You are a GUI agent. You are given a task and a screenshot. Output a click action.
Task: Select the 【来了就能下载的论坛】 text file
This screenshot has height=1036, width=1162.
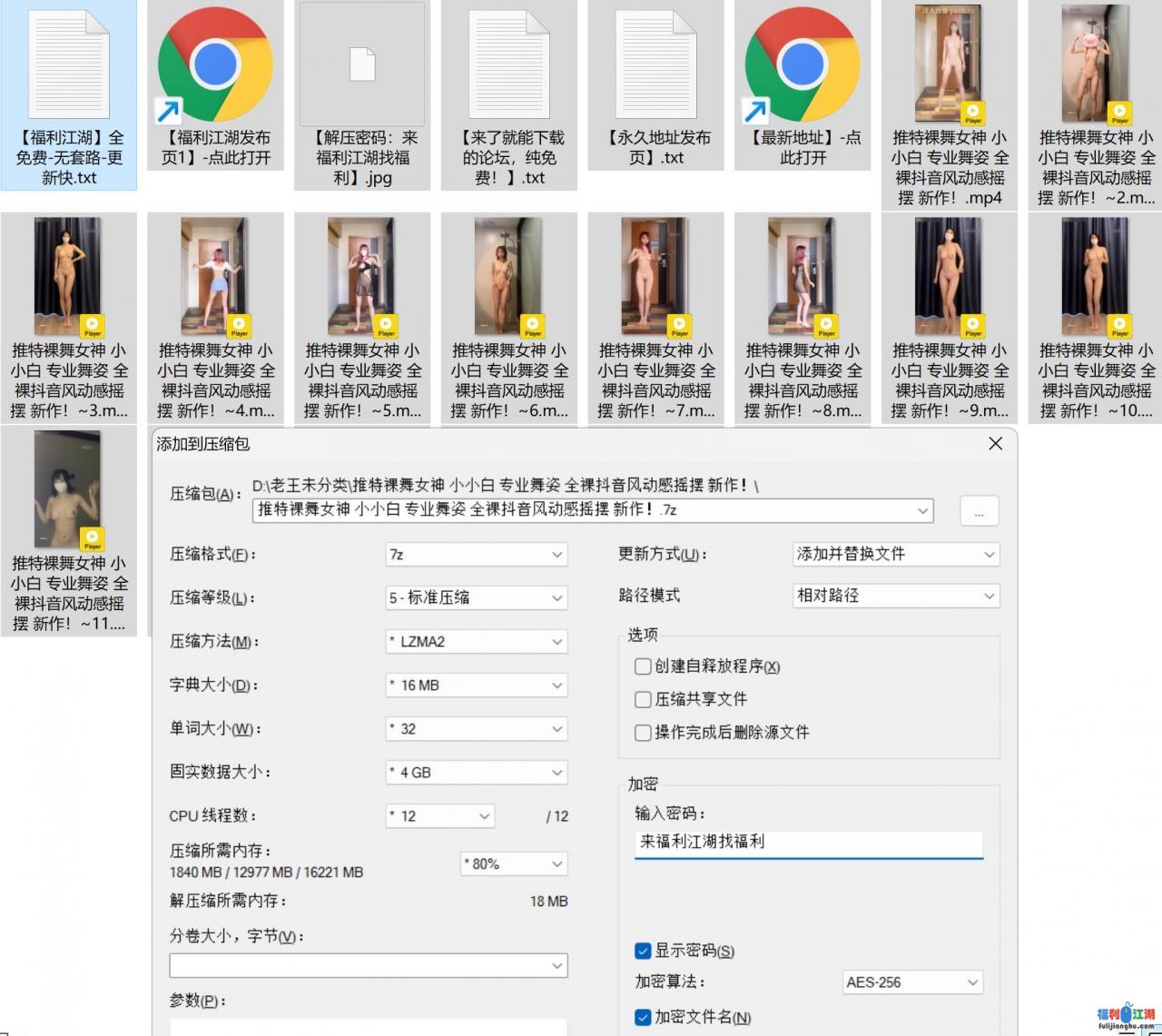508,64
